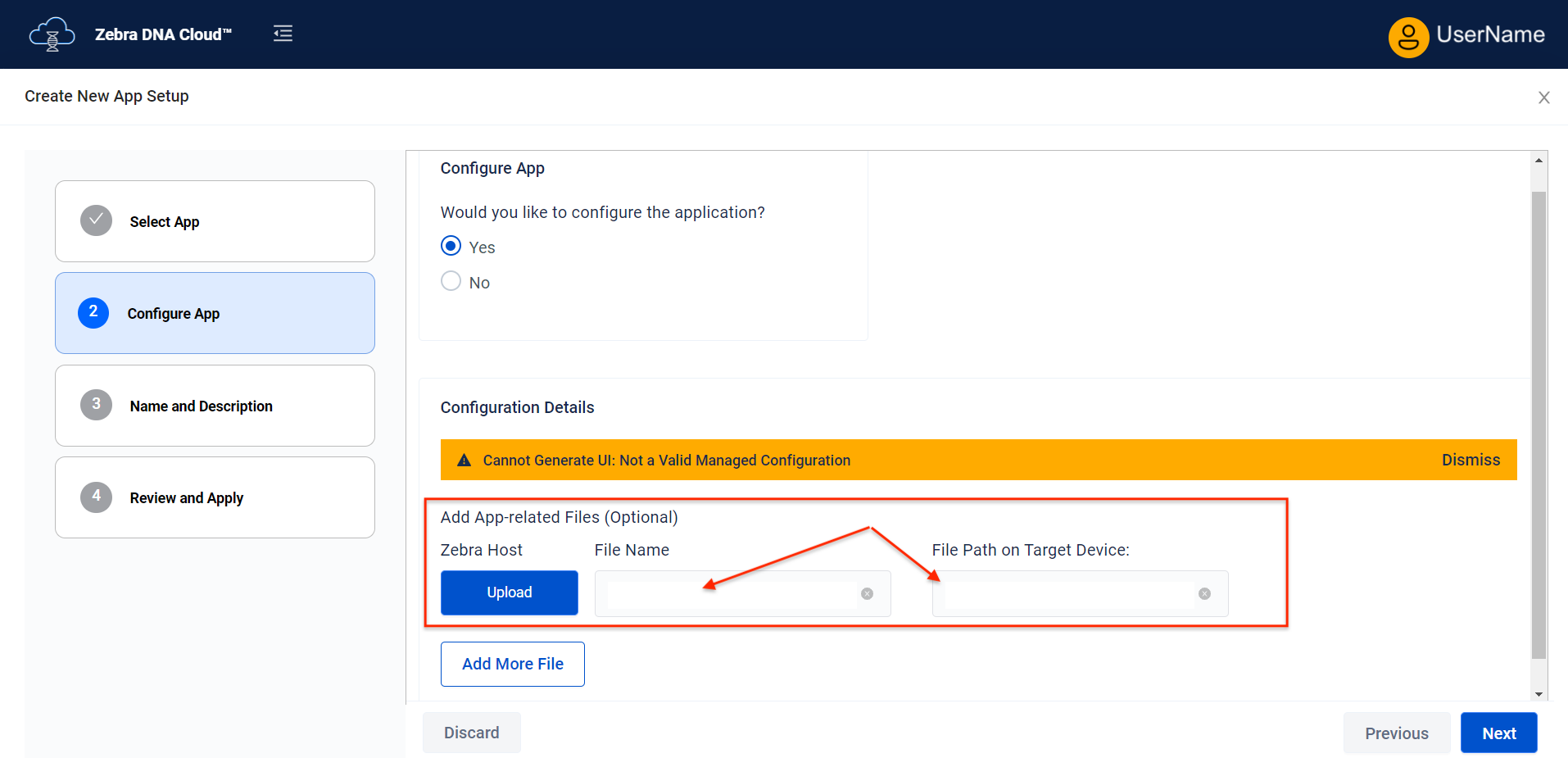This screenshot has height=758, width=1568.
Task: Jump to the Review and Apply step
Action: coord(215,497)
